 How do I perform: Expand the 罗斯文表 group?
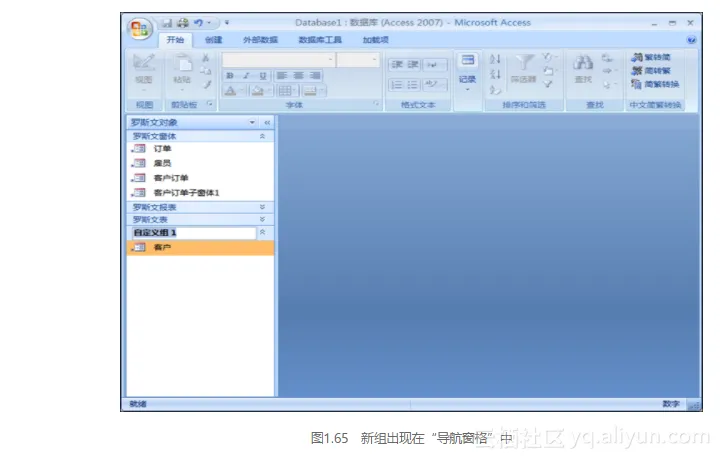[262, 219]
